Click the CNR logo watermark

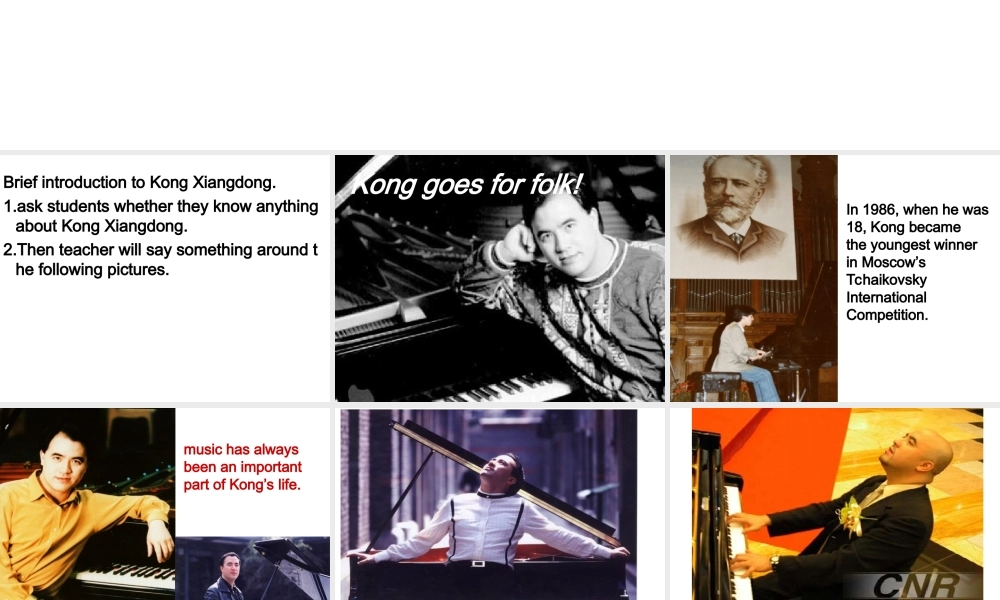916,585
